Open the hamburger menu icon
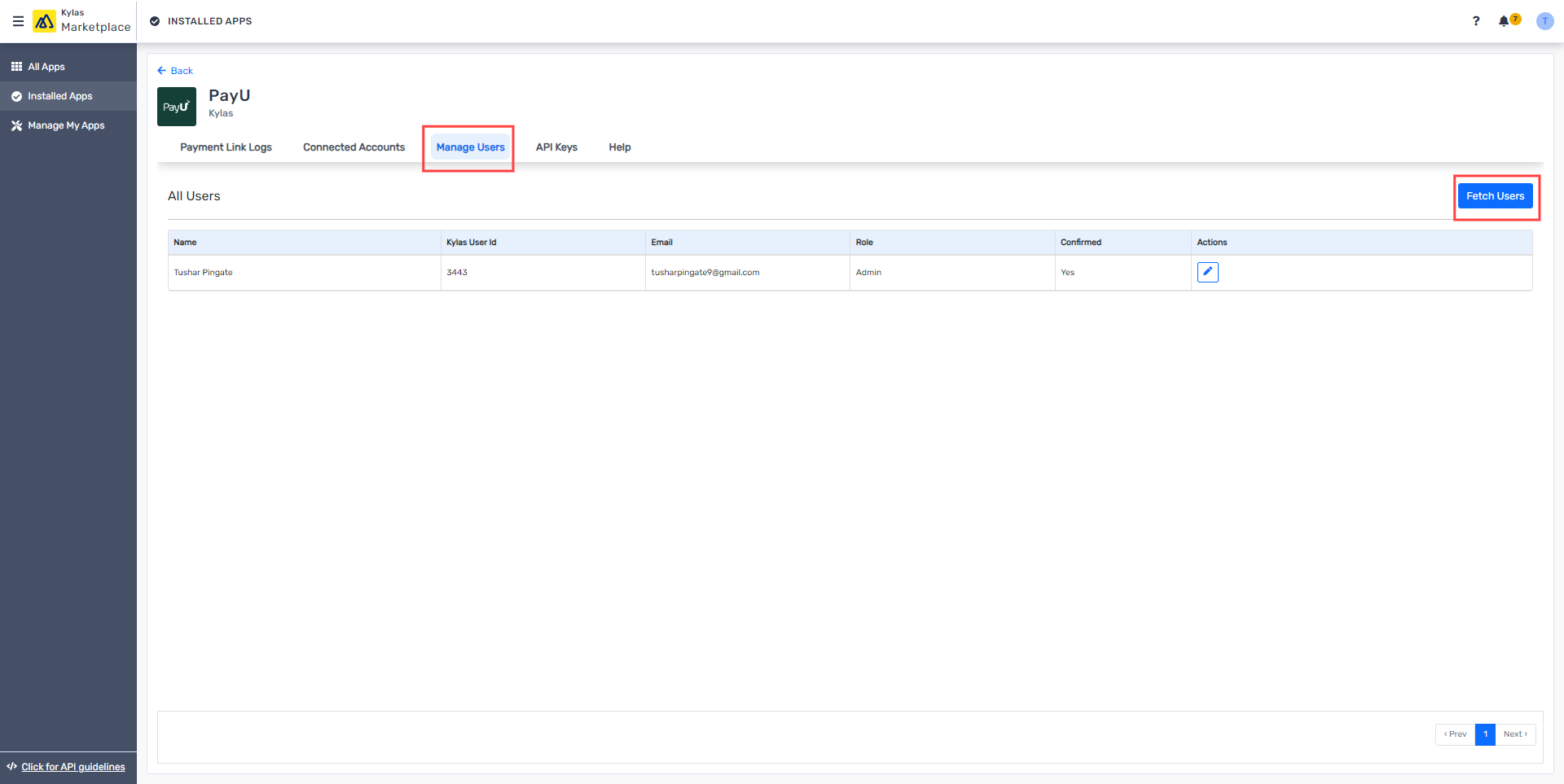The height and width of the screenshot is (784, 1564). pyautogui.click(x=18, y=21)
